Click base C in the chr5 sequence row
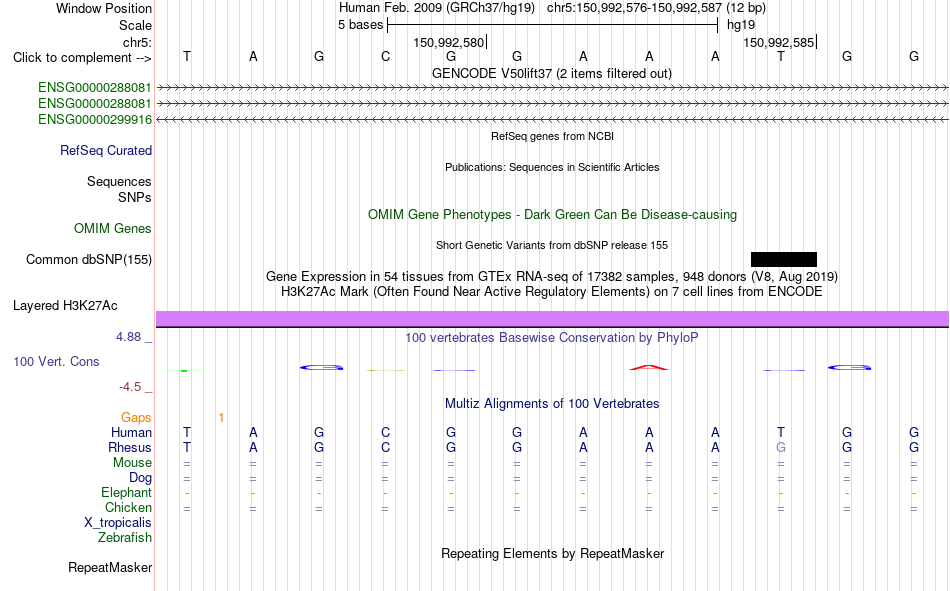This screenshot has height=591, width=950. click(385, 56)
